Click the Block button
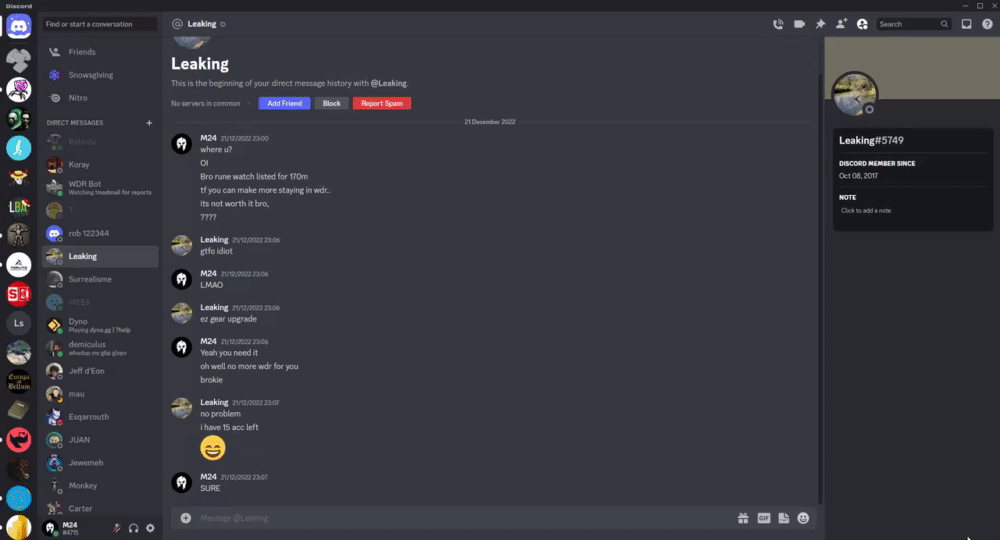Image resolution: width=1000 pixels, height=540 pixels. coord(332,103)
